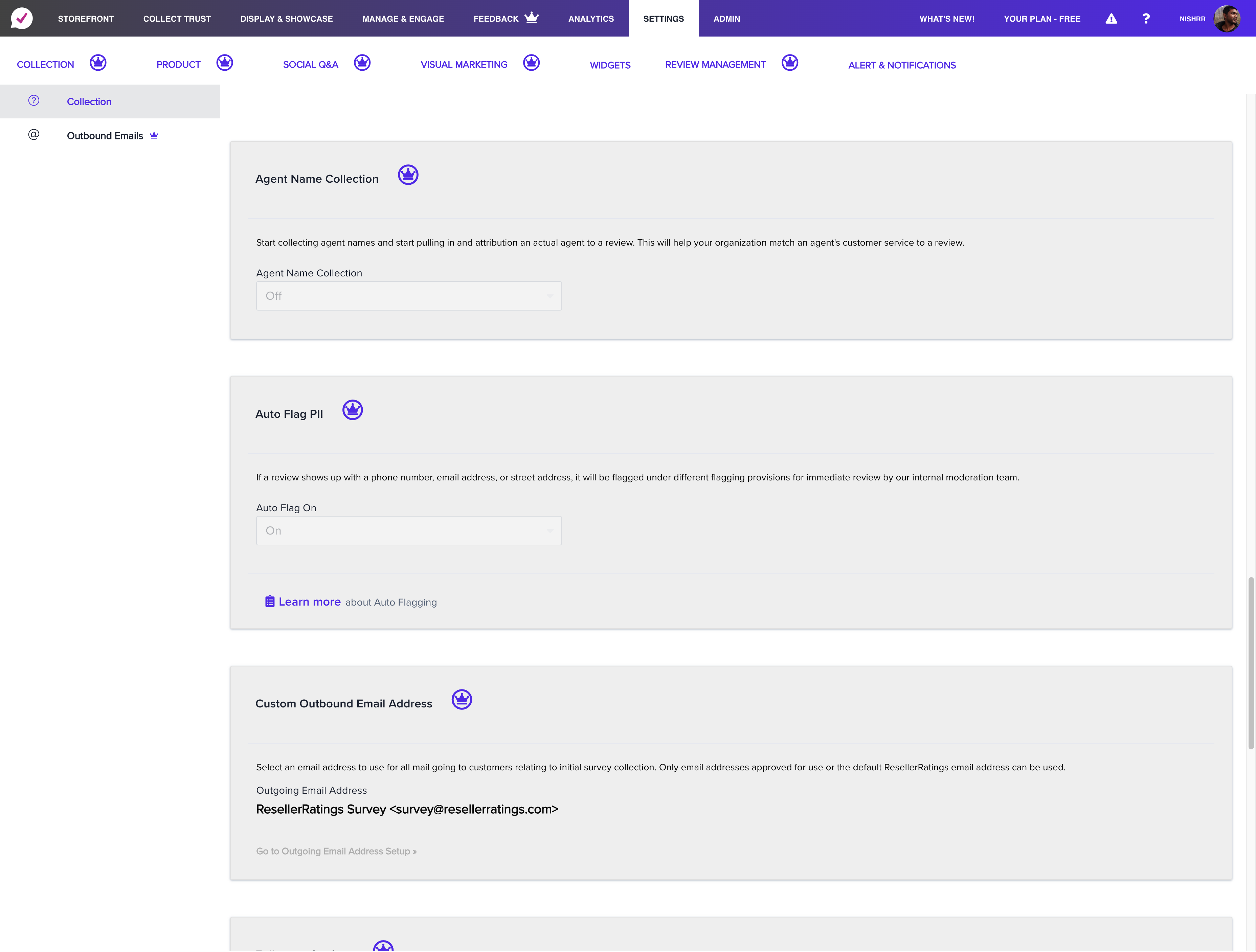Click the crown badge beside Visual Marketing

532,63
